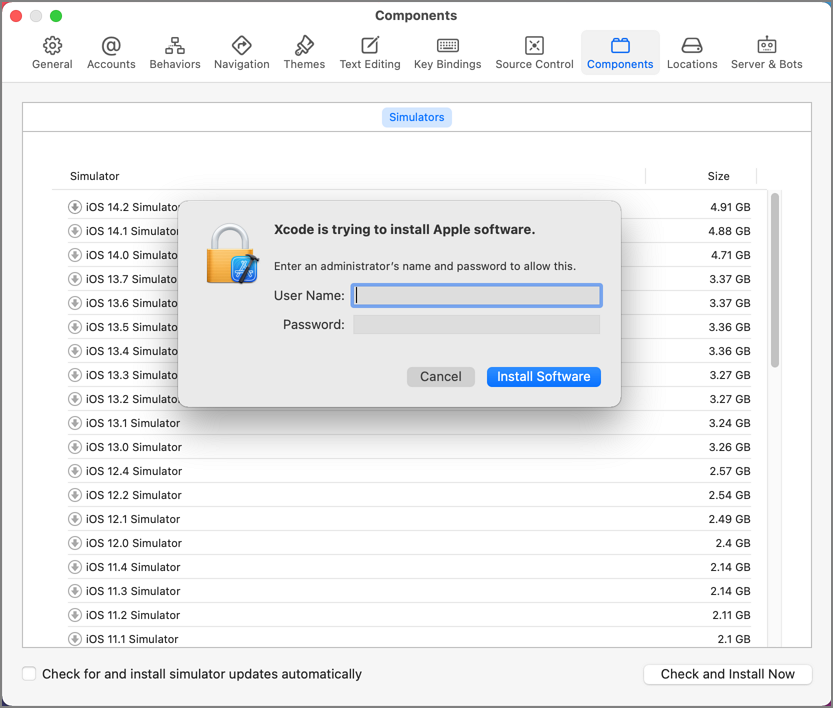Download iOS 12.1 Simulator arrow icon
Image resolution: width=833 pixels, height=708 pixels.
click(x=75, y=519)
